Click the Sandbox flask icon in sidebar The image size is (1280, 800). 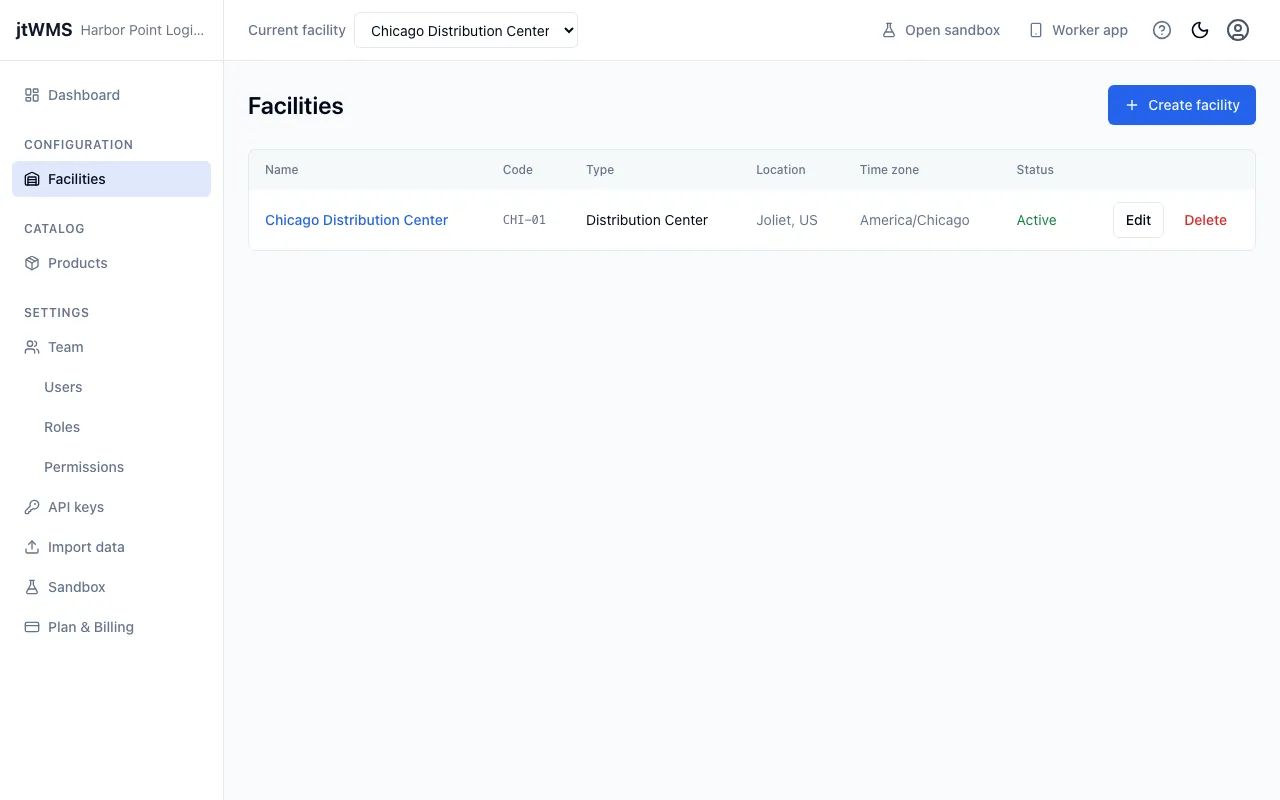pyautogui.click(x=32, y=587)
